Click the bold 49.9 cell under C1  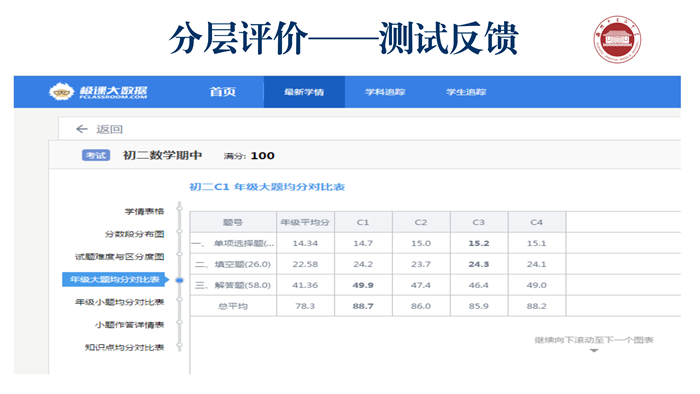coord(363,285)
